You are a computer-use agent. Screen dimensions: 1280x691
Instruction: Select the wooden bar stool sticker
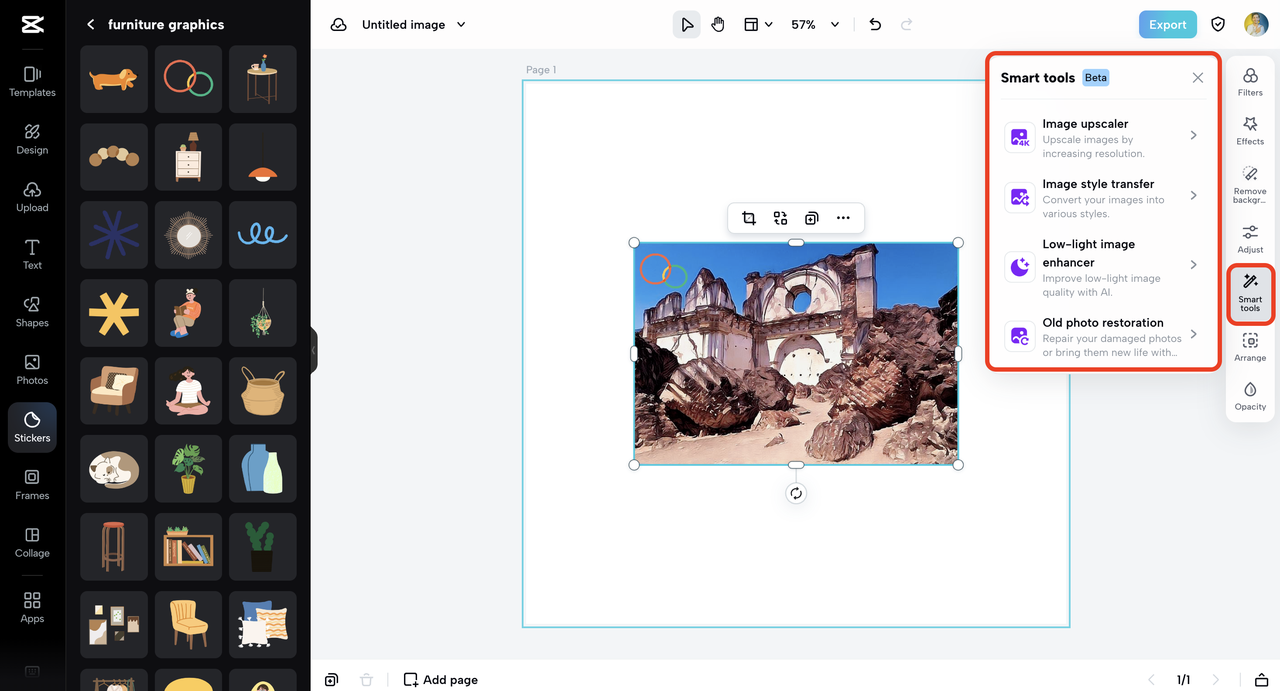(114, 547)
